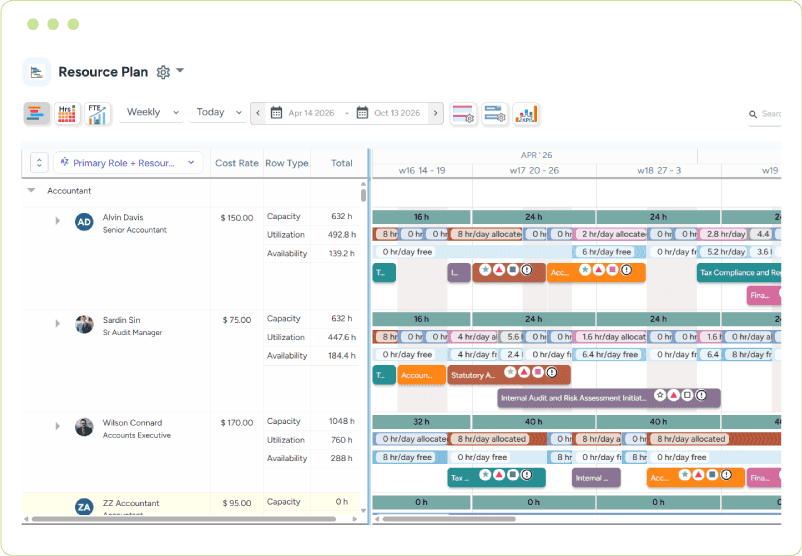Edit the Apr 14 2026 start date

[x=311, y=113]
